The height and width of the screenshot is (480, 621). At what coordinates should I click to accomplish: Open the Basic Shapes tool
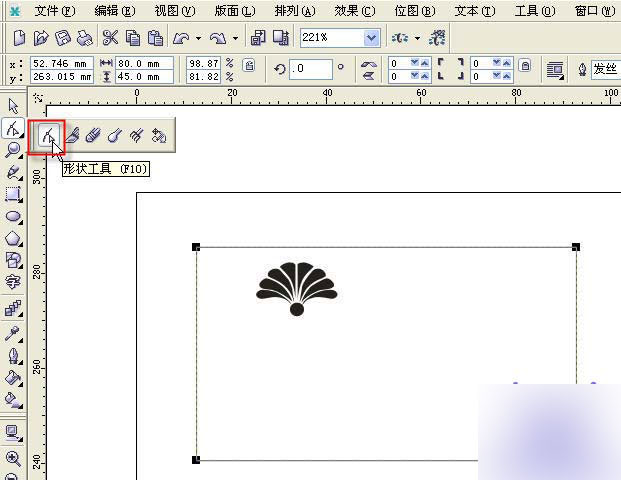(13, 260)
